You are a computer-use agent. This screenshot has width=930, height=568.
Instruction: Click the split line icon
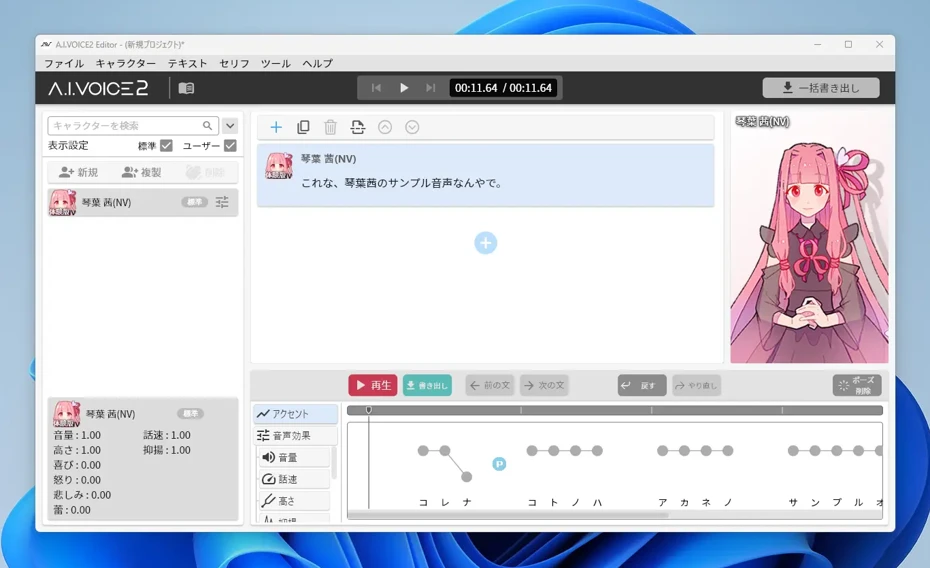(358, 127)
